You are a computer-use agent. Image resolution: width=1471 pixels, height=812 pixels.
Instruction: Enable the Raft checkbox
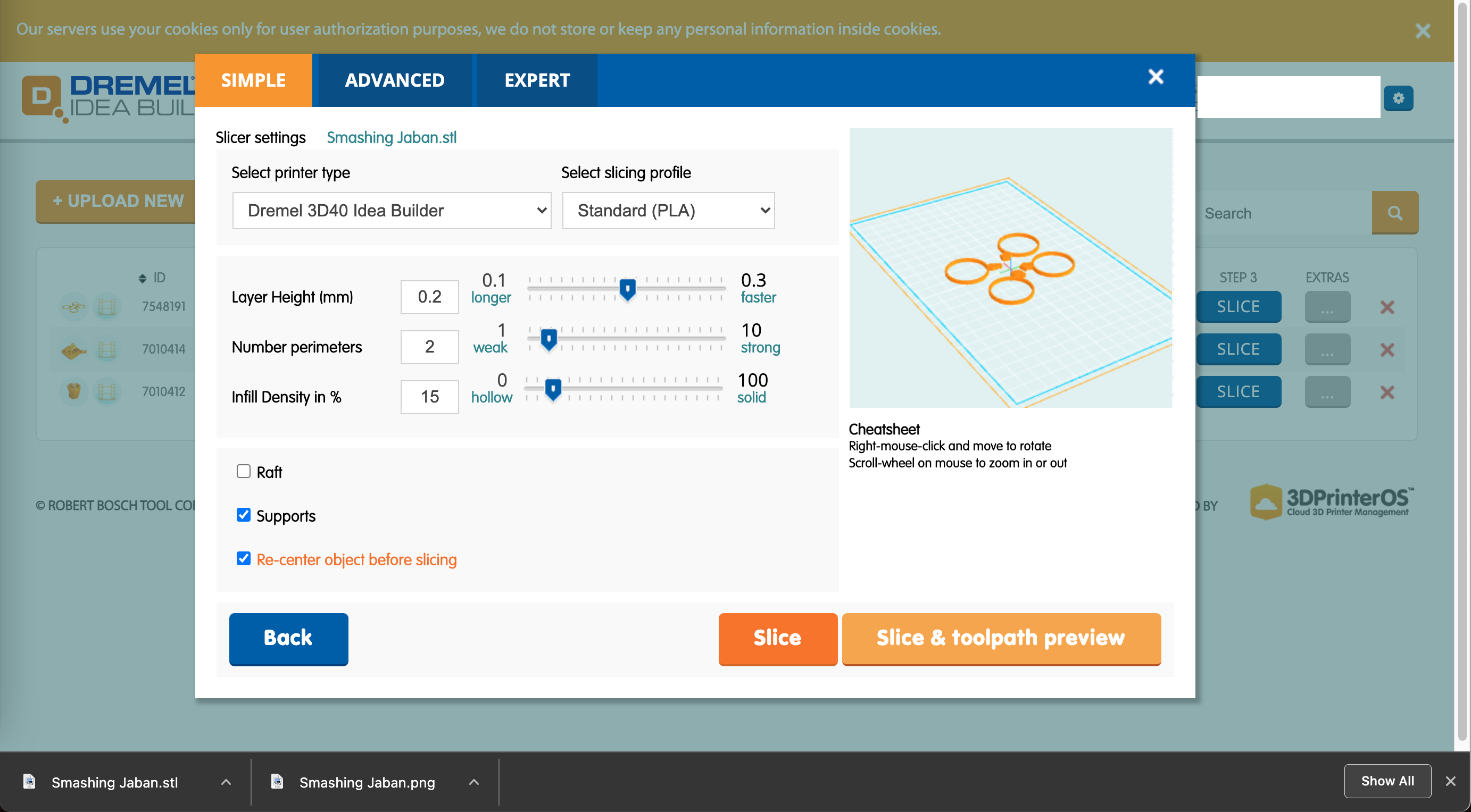(x=243, y=471)
